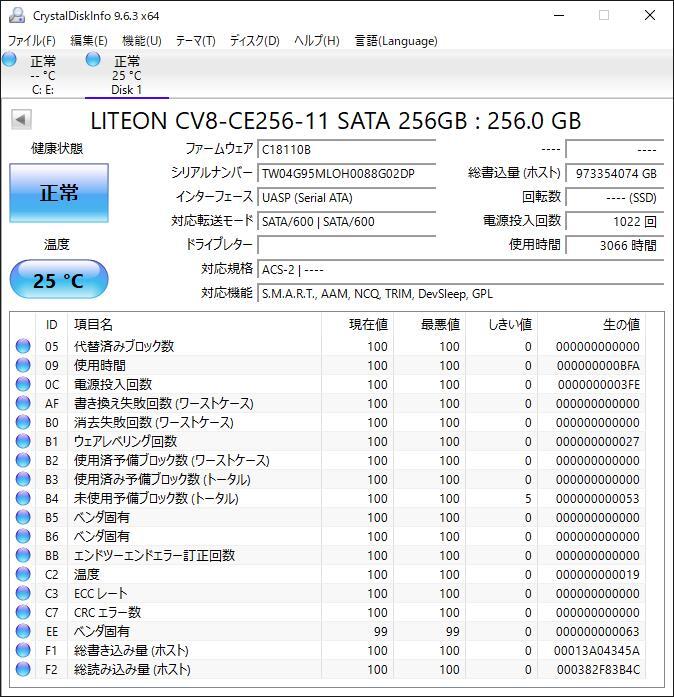Click raw value 000382F83B4C
Screen dimensions: 674x697
tap(598, 669)
